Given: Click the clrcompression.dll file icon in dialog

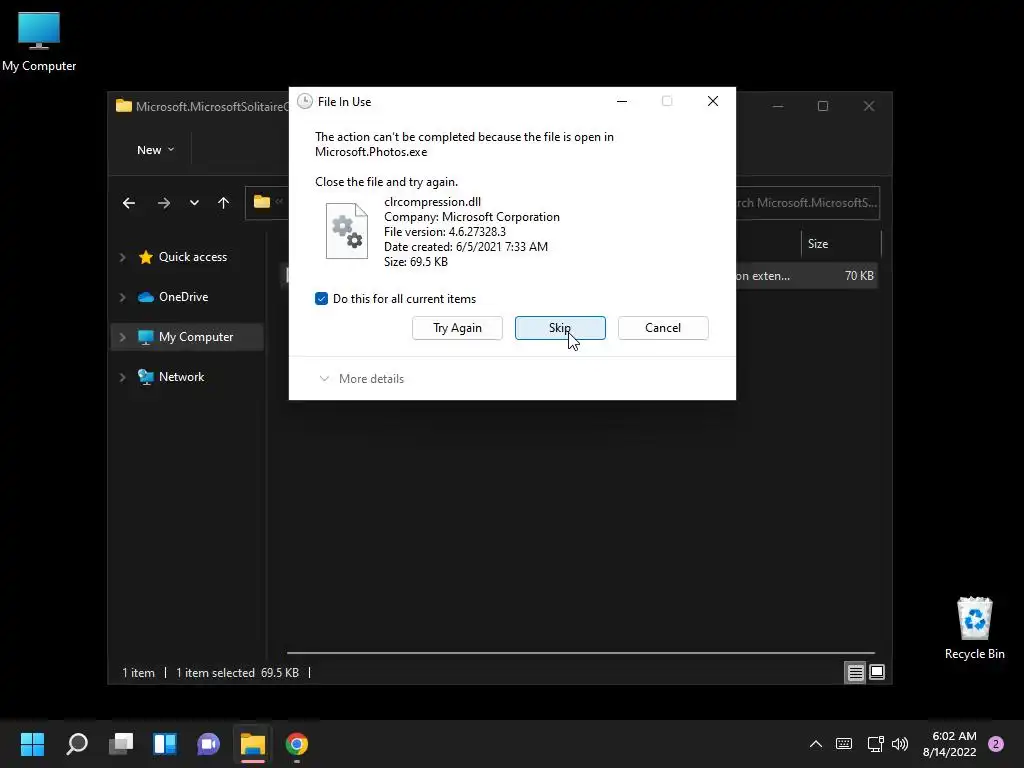Looking at the screenshot, I should pos(346,231).
